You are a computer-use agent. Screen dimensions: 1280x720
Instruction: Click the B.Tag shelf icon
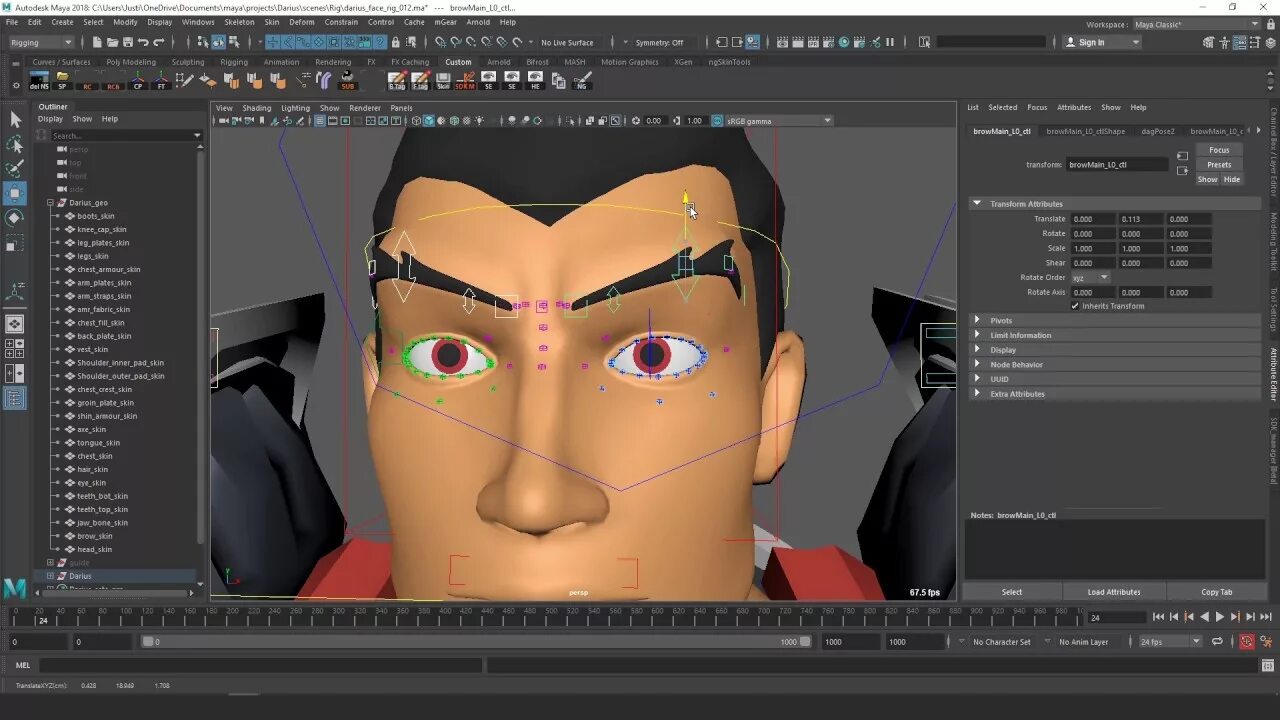click(x=397, y=80)
